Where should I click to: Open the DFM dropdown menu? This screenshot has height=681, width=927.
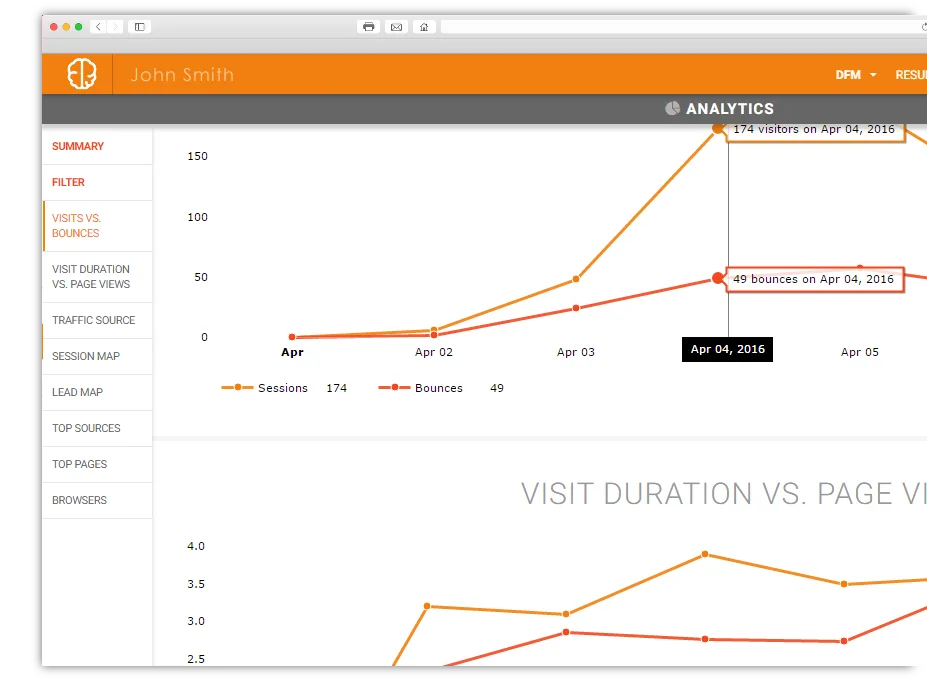coord(855,74)
